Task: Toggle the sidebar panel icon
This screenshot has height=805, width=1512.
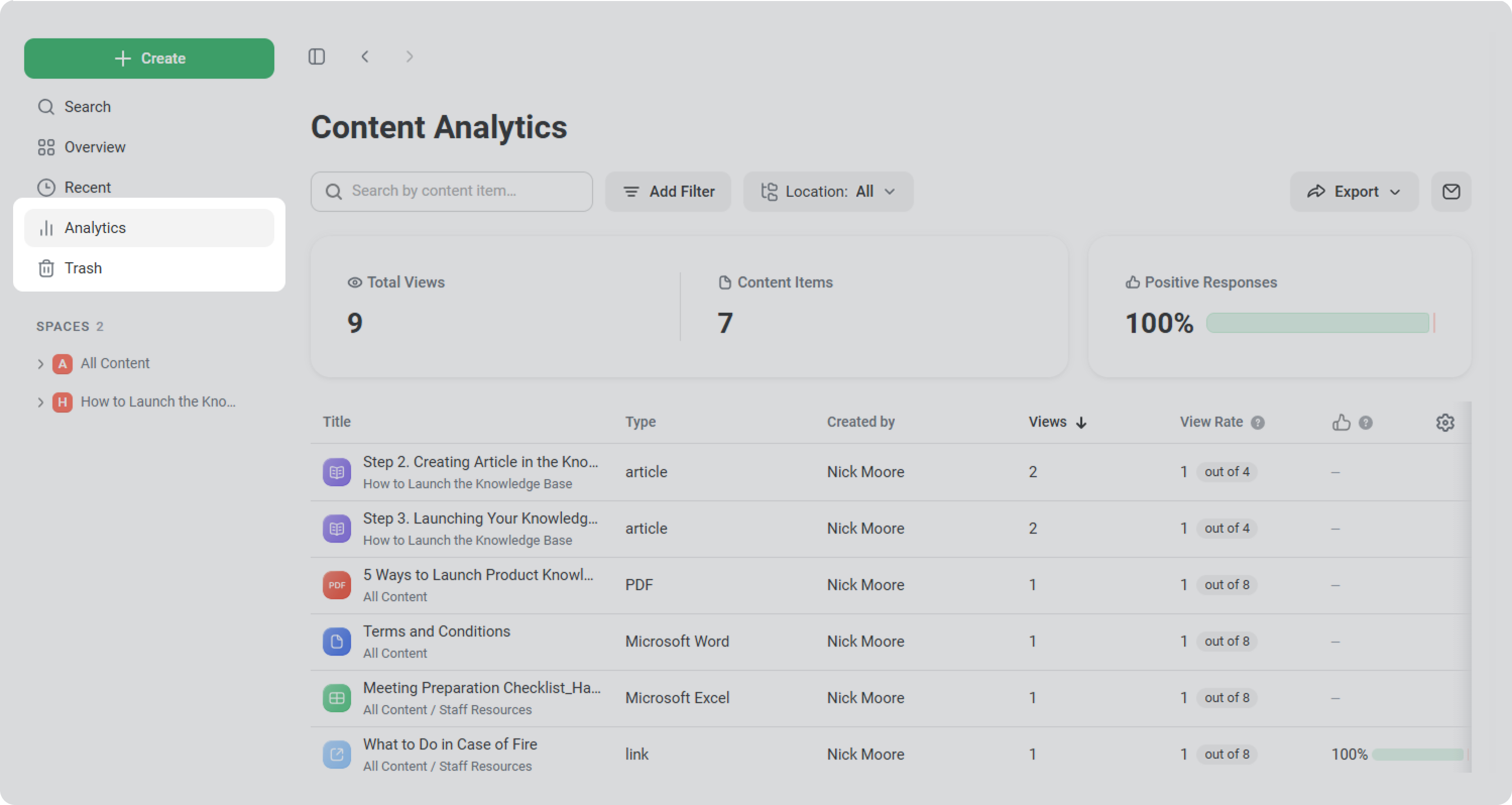Action: (x=316, y=57)
